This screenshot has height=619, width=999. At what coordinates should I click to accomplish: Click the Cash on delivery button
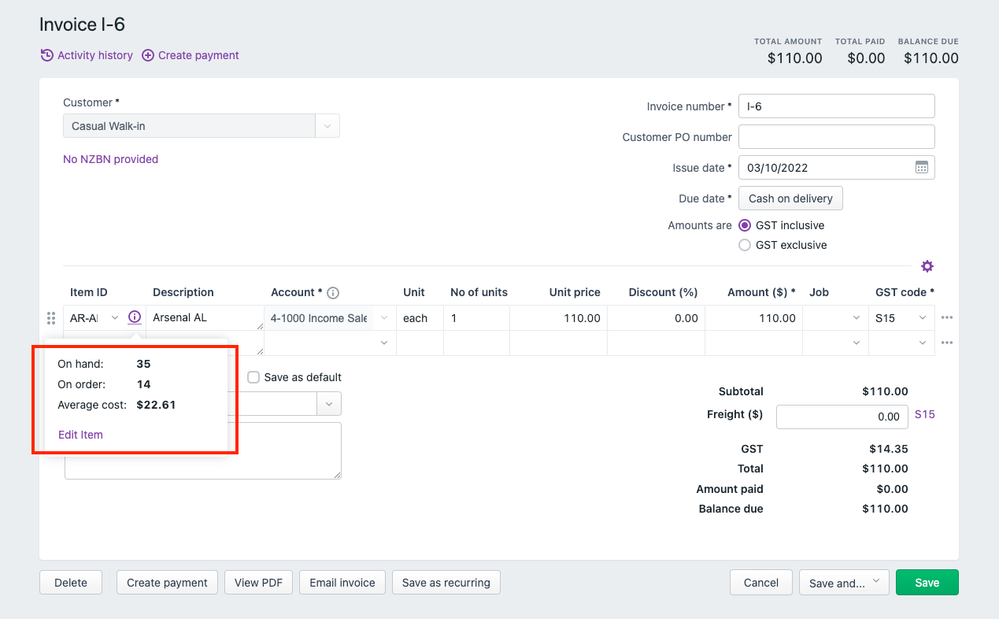coord(790,198)
